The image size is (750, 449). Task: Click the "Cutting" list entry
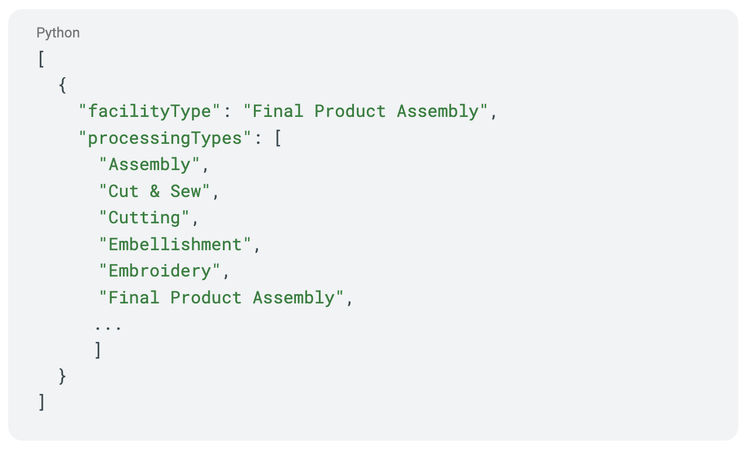tap(145, 218)
